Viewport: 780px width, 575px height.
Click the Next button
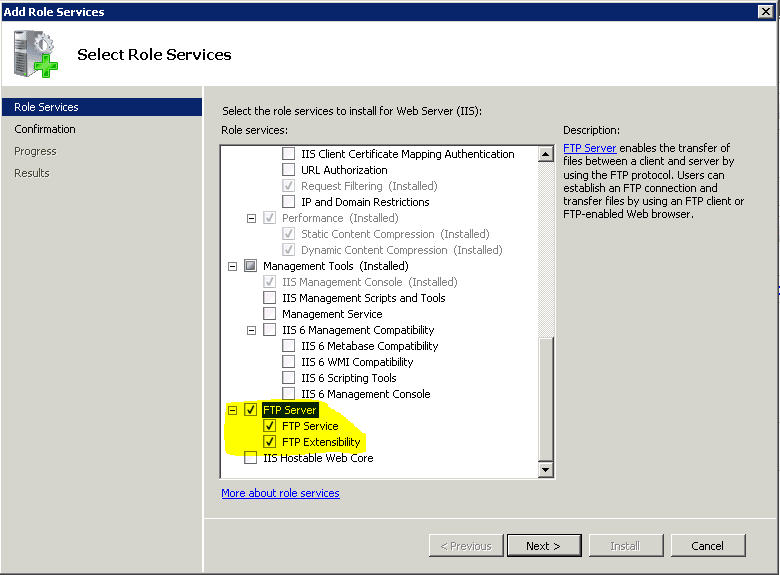tap(542, 546)
